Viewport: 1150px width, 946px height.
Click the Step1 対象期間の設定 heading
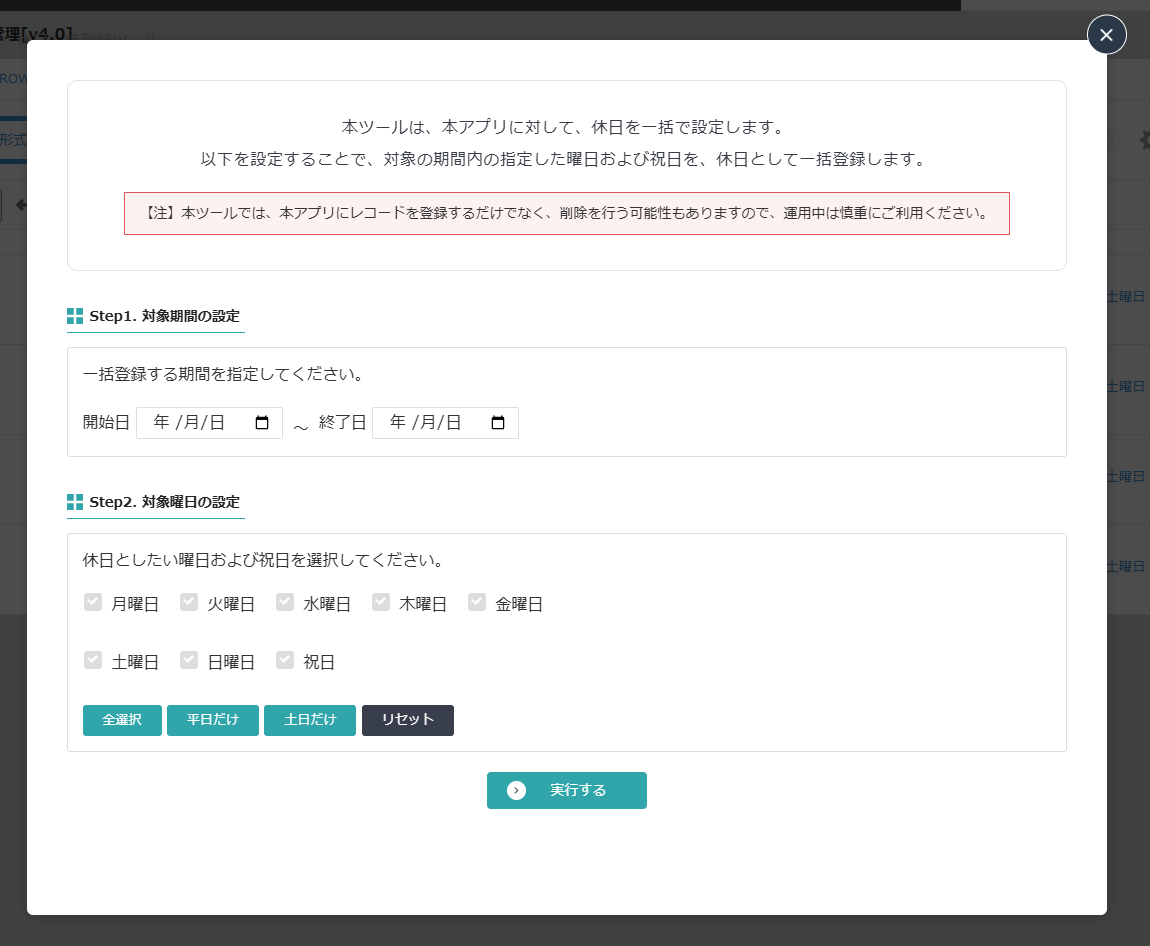click(164, 316)
